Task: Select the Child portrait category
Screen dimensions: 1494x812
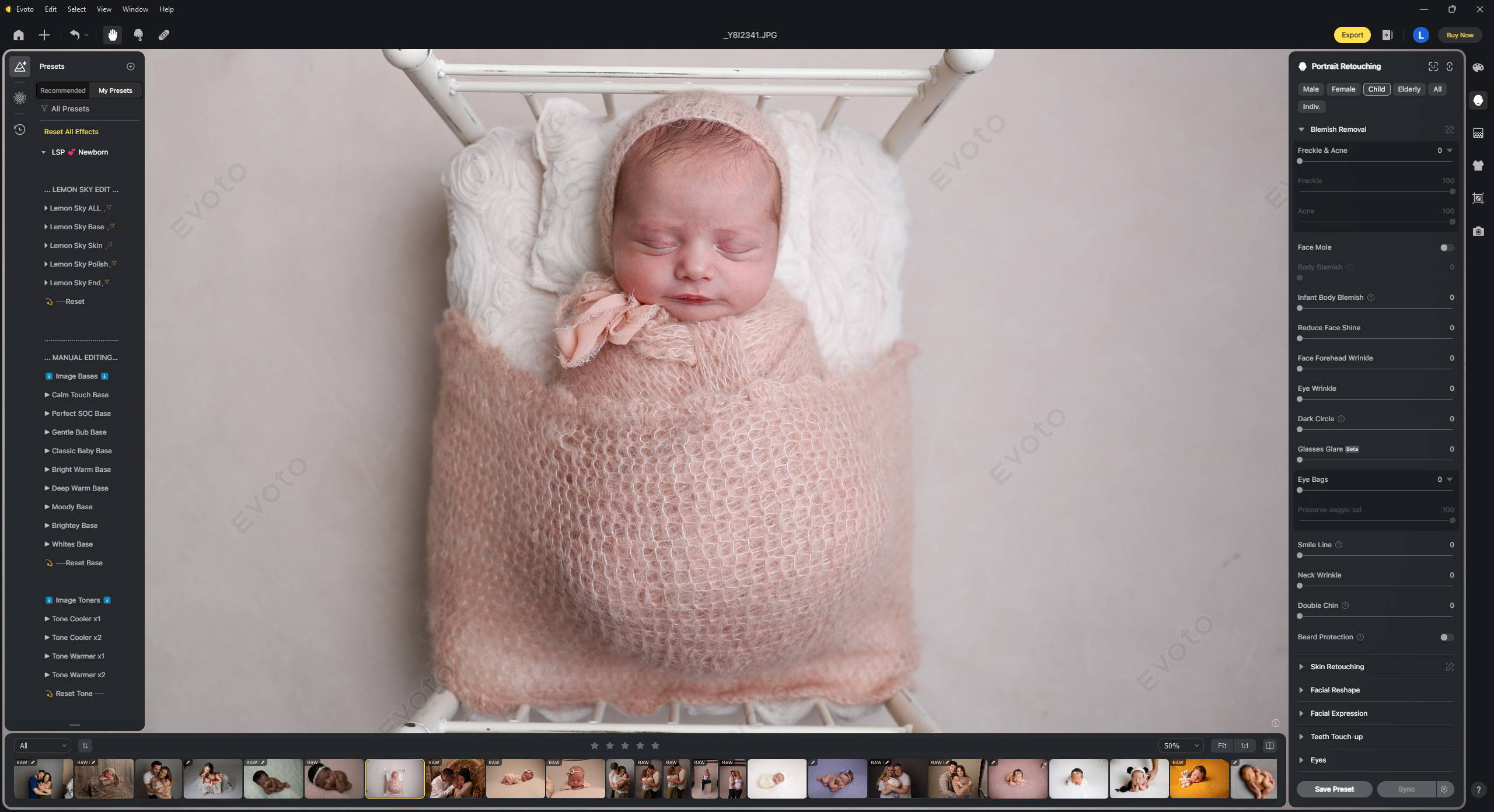Action: pyautogui.click(x=1376, y=89)
